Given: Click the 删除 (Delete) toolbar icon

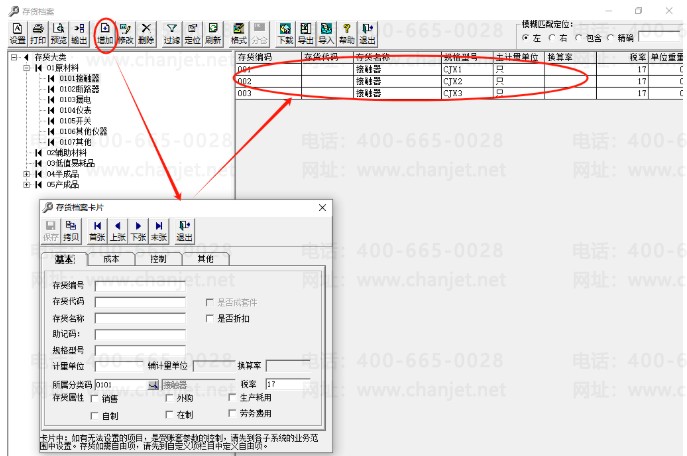Looking at the screenshot, I should [x=146, y=34].
